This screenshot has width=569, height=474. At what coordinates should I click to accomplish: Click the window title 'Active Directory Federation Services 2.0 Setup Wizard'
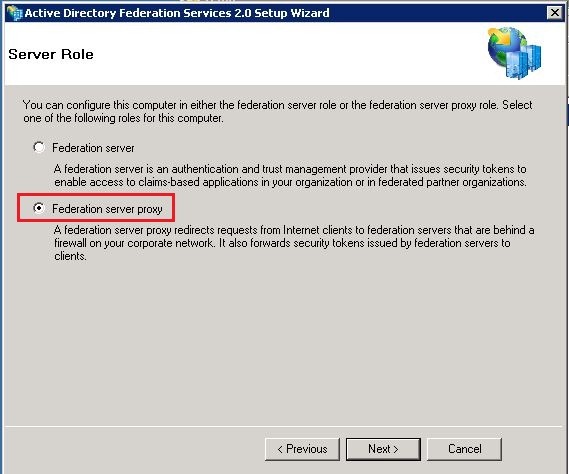177,13
